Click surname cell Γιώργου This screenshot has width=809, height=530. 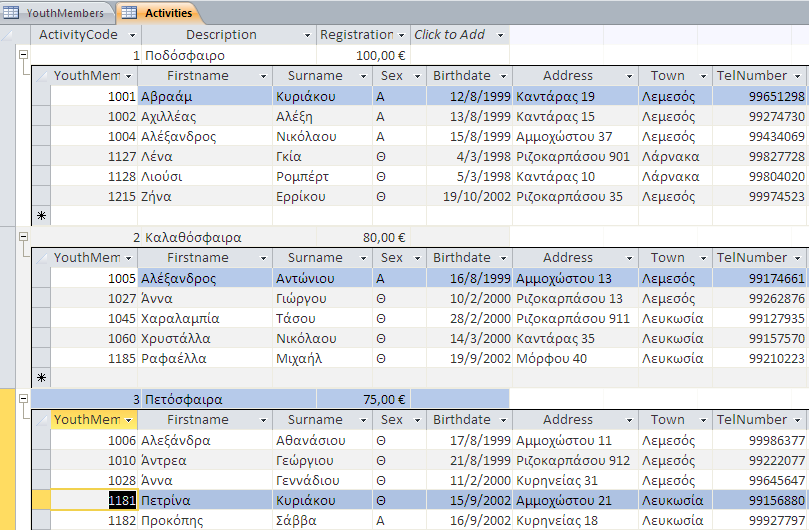[322, 298]
